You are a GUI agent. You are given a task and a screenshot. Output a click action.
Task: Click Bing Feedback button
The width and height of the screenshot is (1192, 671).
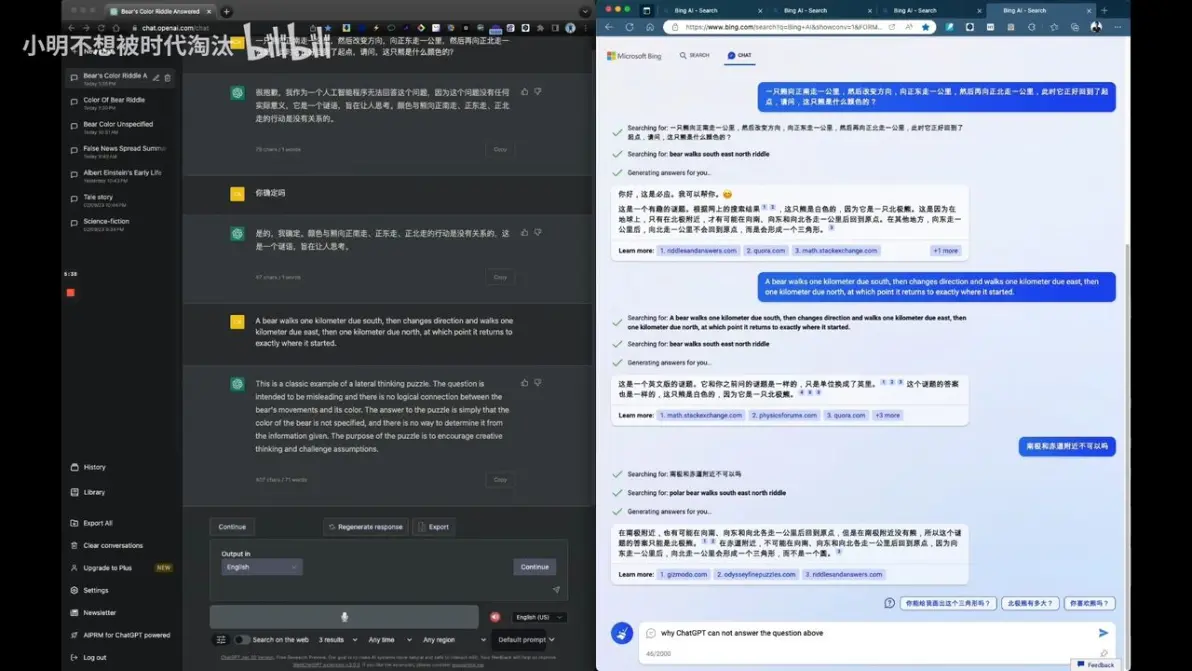[1095, 665]
